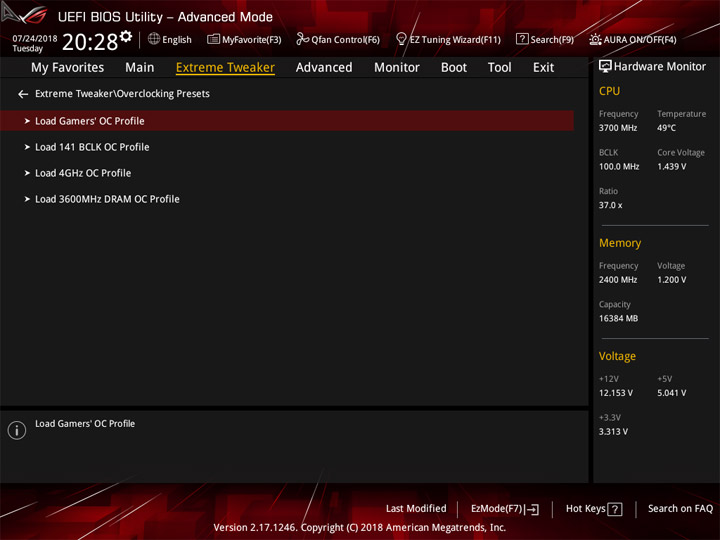720x540 pixels.
Task: Click memory capacity value 16384 MB
Action: point(618,319)
